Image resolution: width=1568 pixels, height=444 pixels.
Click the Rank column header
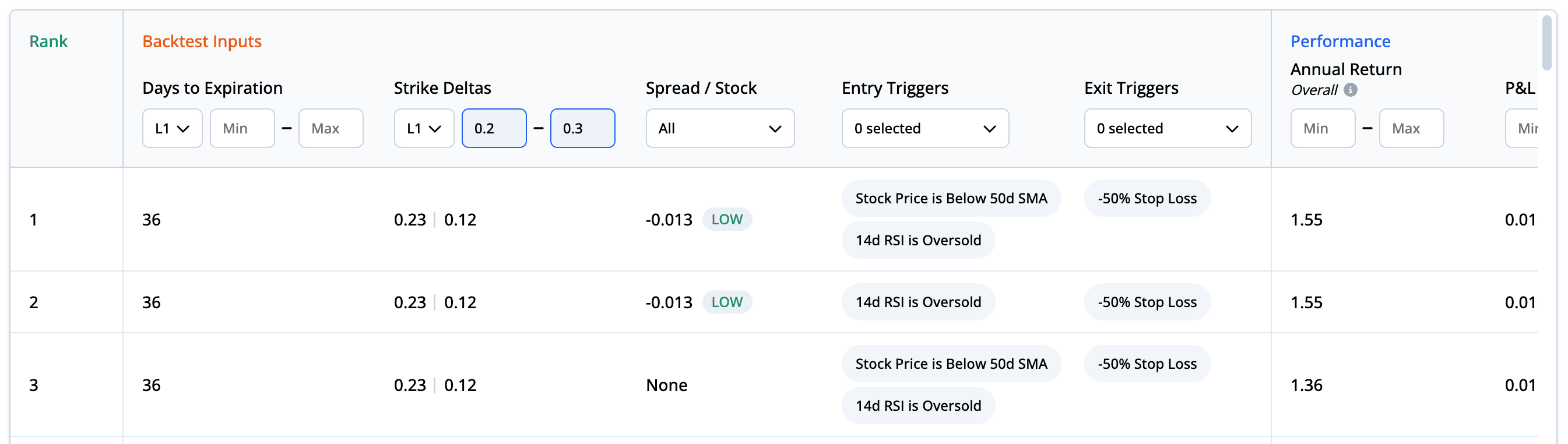click(48, 41)
